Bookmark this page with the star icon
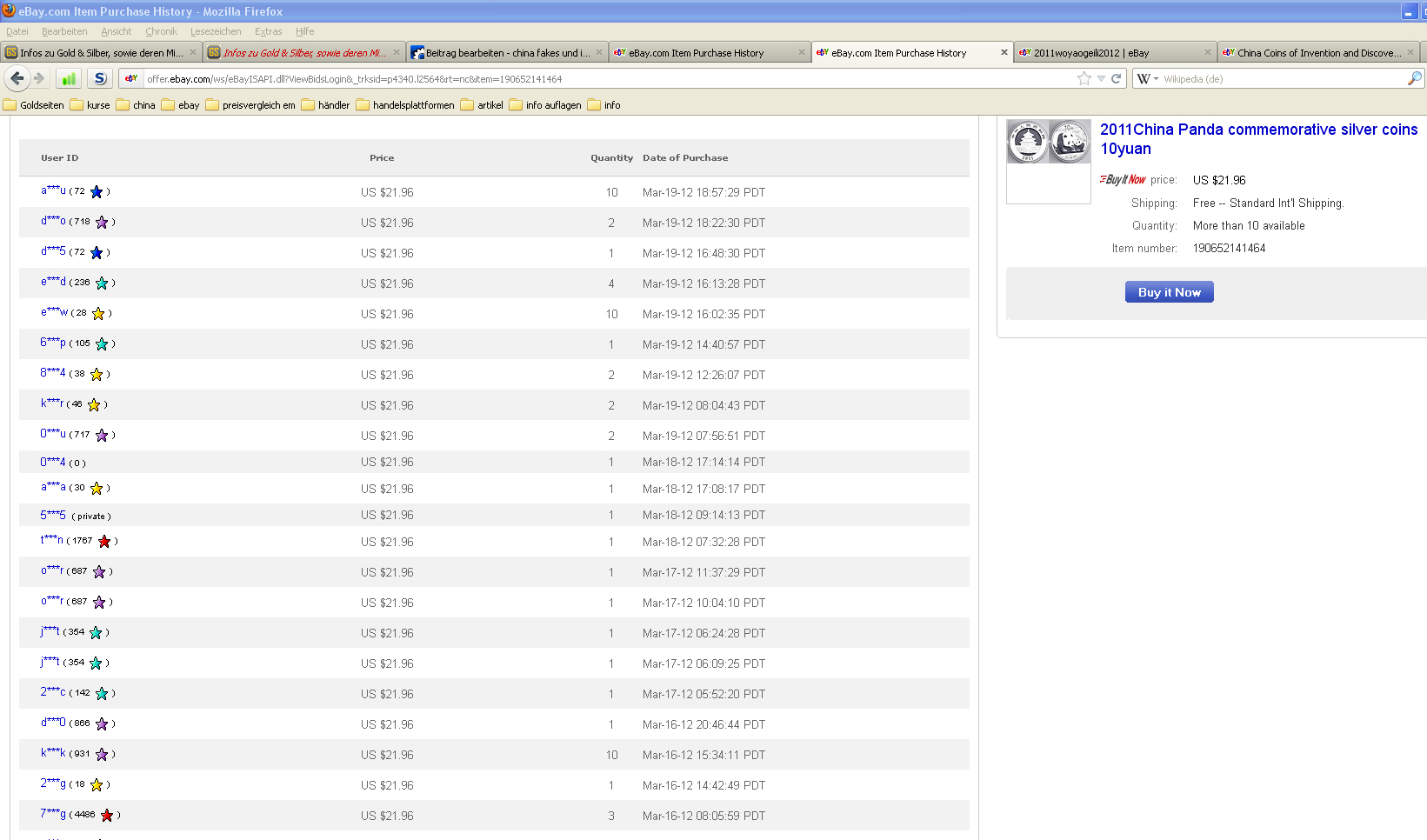 click(x=1084, y=78)
